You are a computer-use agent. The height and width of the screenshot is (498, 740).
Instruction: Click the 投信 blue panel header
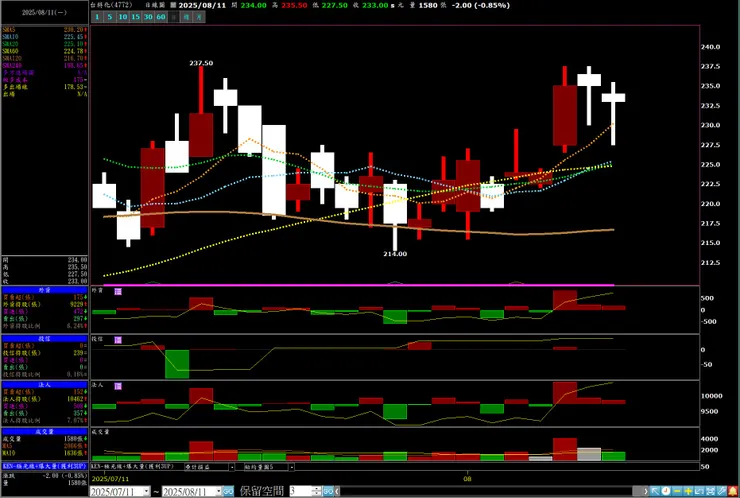(x=44, y=338)
